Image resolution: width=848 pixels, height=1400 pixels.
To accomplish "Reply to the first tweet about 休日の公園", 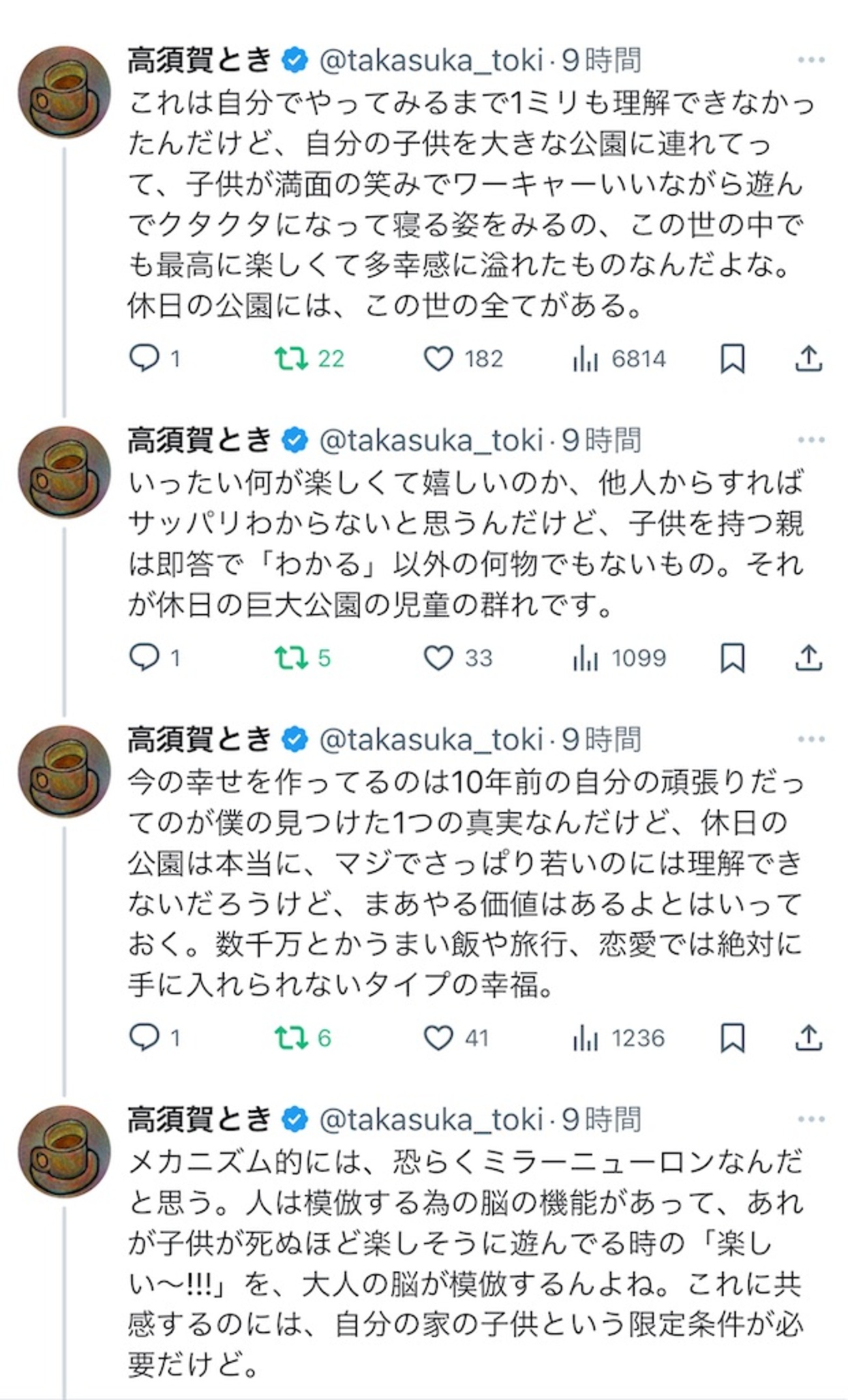I will tap(145, 358).
